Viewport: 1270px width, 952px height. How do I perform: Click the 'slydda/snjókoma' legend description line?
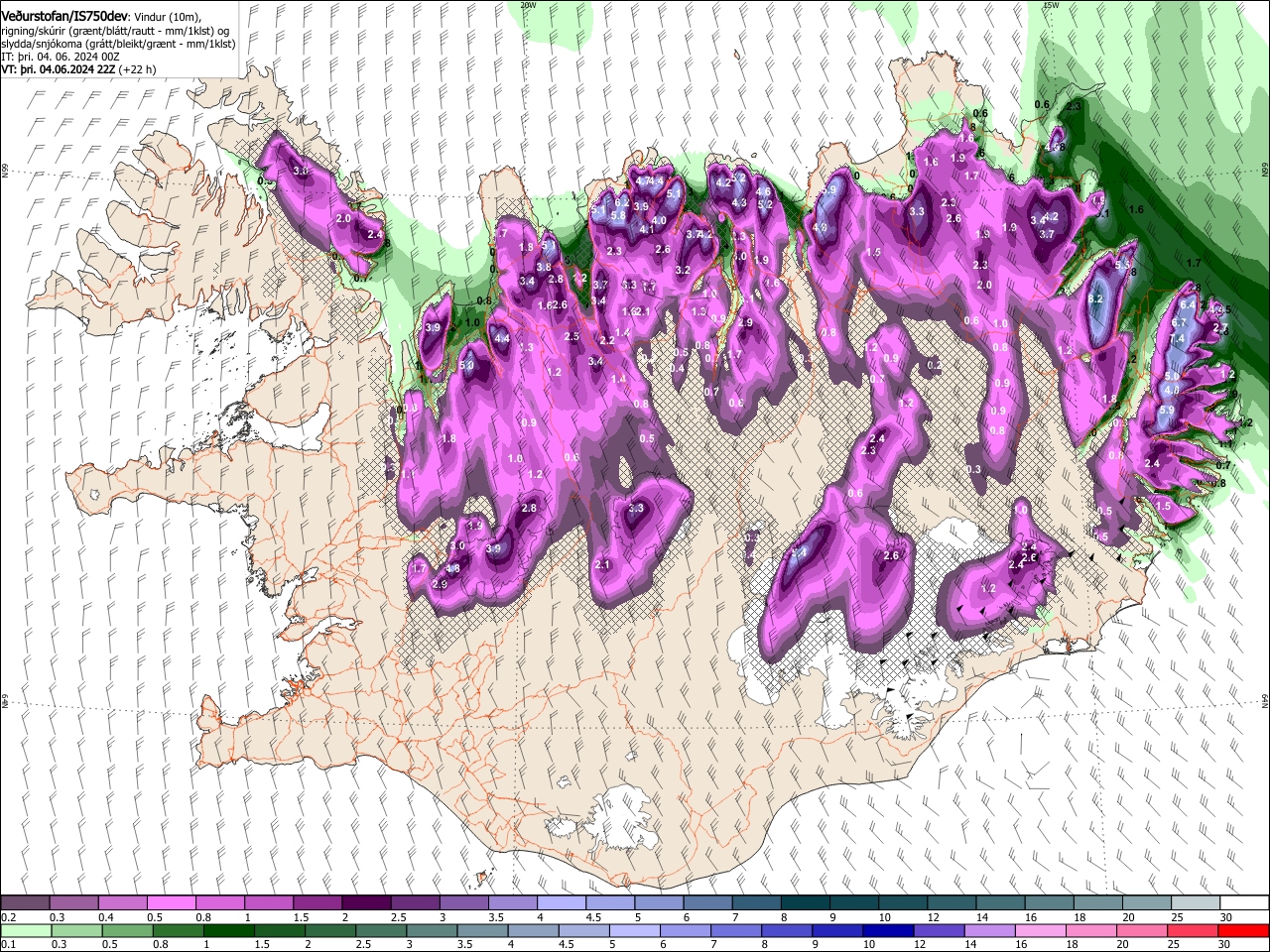(x=119, y=45)
